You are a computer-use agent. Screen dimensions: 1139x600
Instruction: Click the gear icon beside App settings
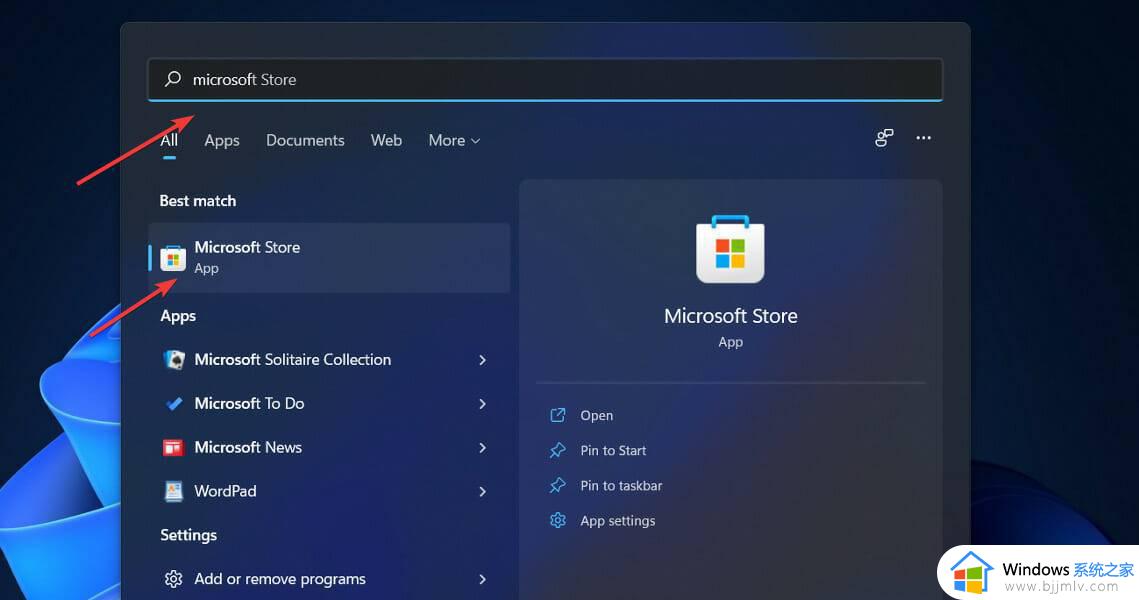[x=558, y=520]
